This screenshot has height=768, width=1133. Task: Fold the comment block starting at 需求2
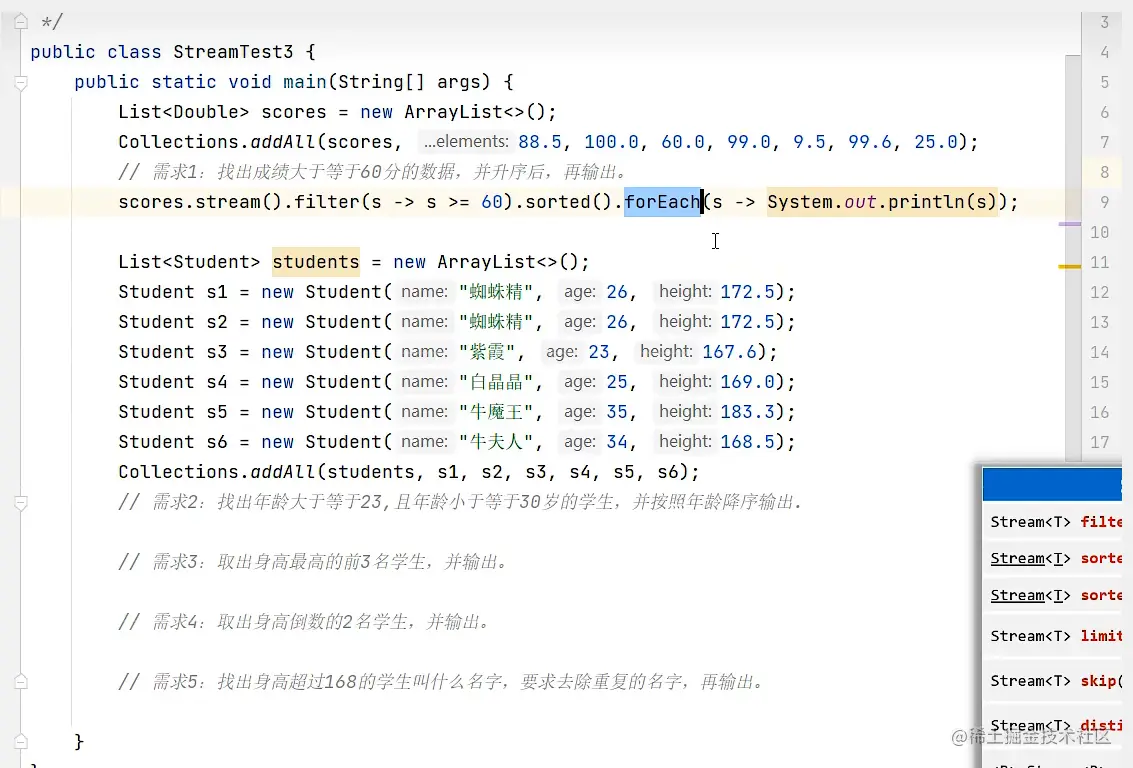tap(21, 502)
